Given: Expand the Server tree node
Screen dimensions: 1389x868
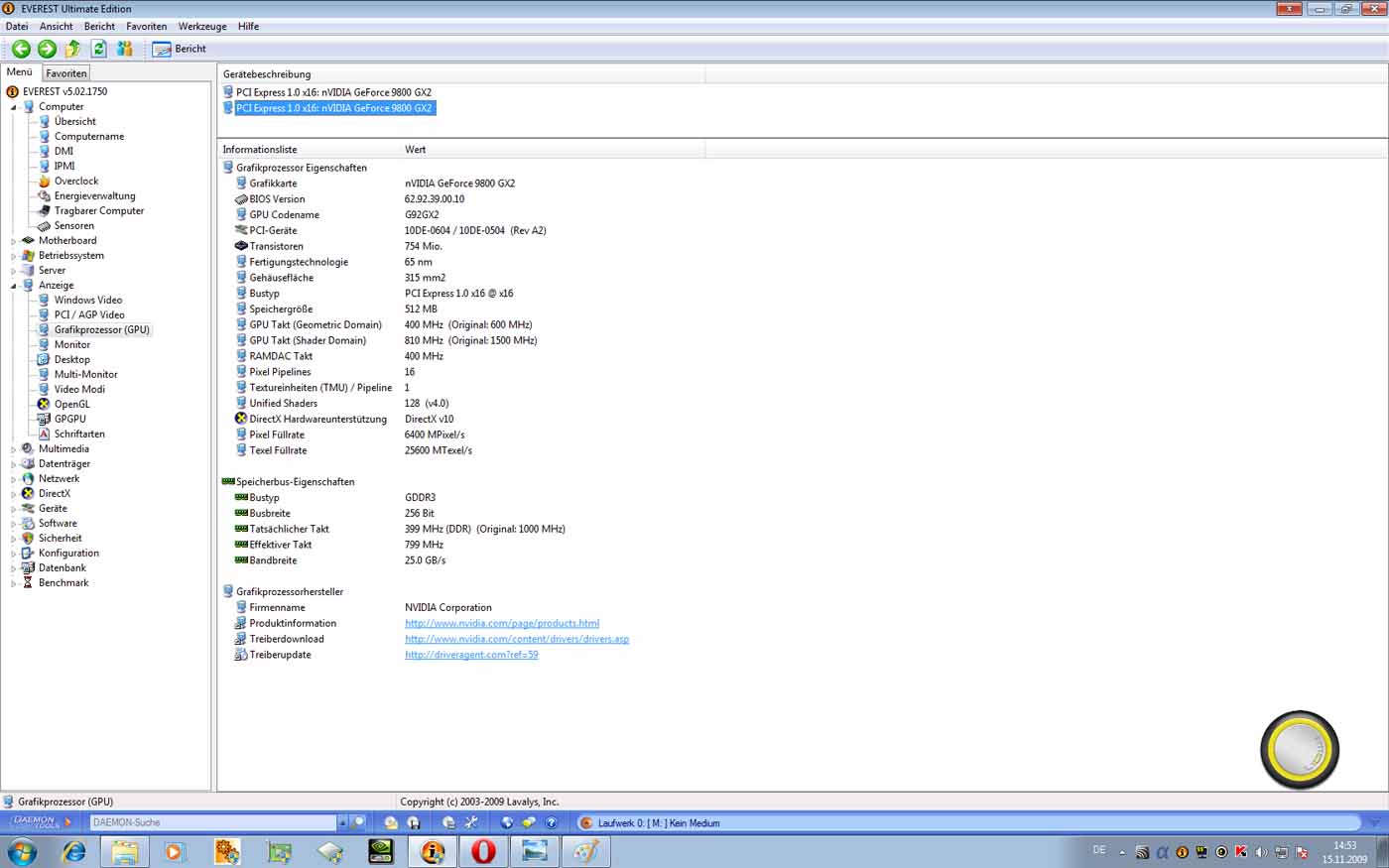Looking at the screenshot, I should coord(14,271).
